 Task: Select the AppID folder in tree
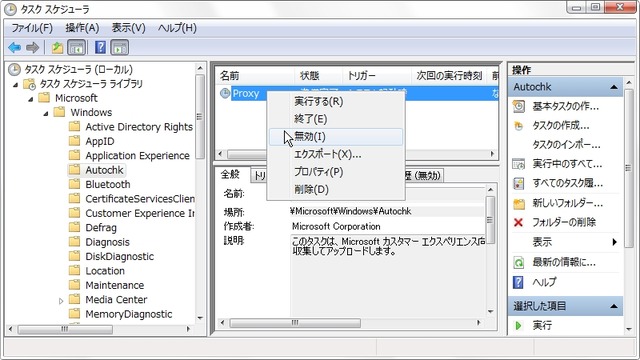pos(100,141)
